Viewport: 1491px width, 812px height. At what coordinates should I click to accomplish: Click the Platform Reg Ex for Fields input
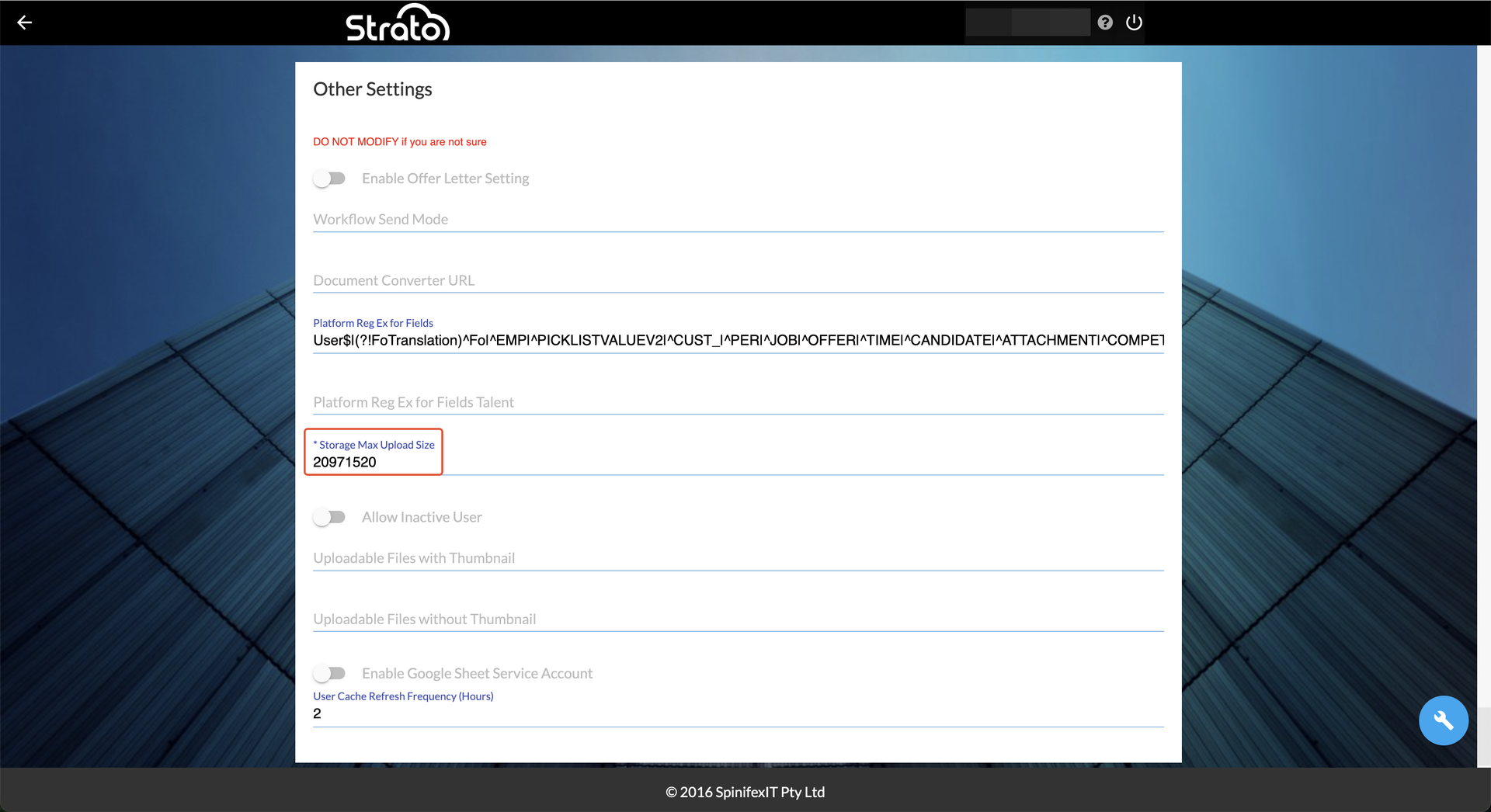(x=738, y=340)
